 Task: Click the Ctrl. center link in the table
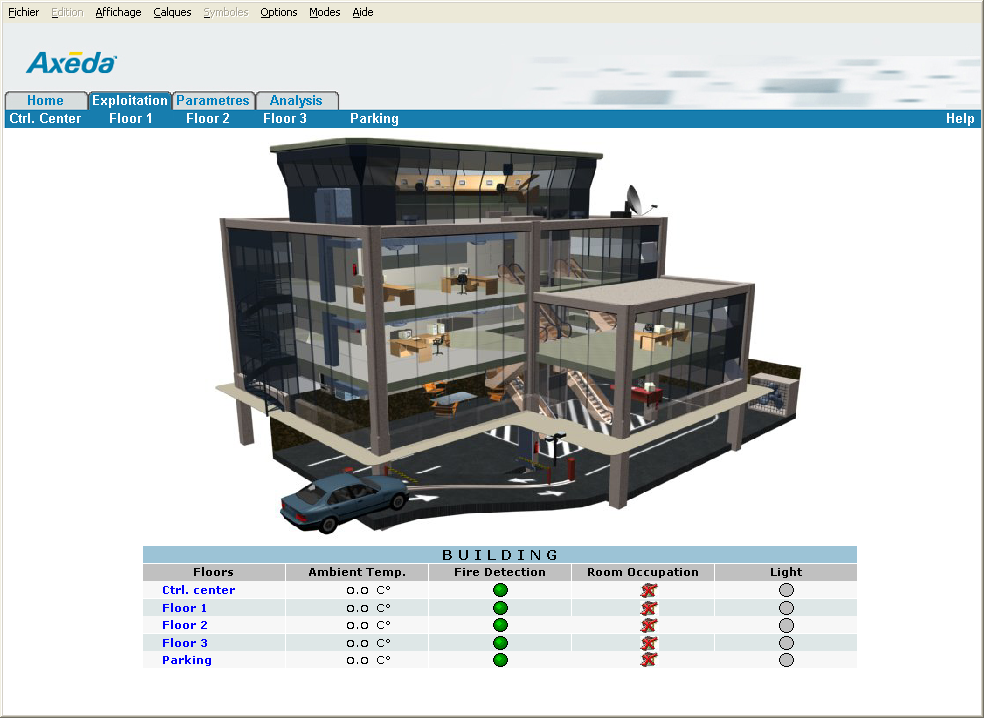pyautogui.click(x=198, y=590)
